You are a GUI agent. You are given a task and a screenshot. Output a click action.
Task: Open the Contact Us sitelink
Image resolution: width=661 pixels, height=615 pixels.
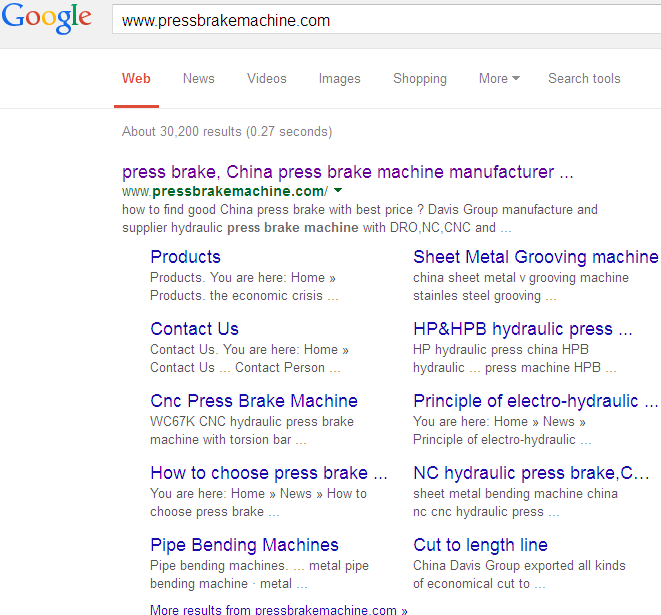click(194, 329)
